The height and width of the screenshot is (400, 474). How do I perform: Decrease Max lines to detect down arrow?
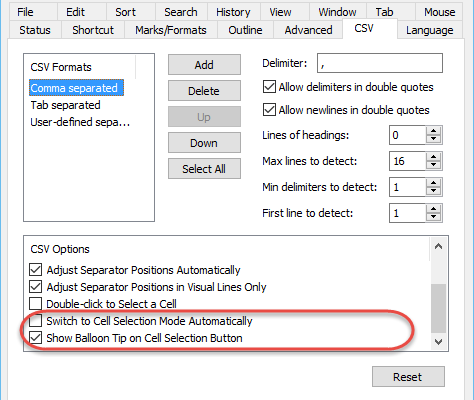coord(433,165)
